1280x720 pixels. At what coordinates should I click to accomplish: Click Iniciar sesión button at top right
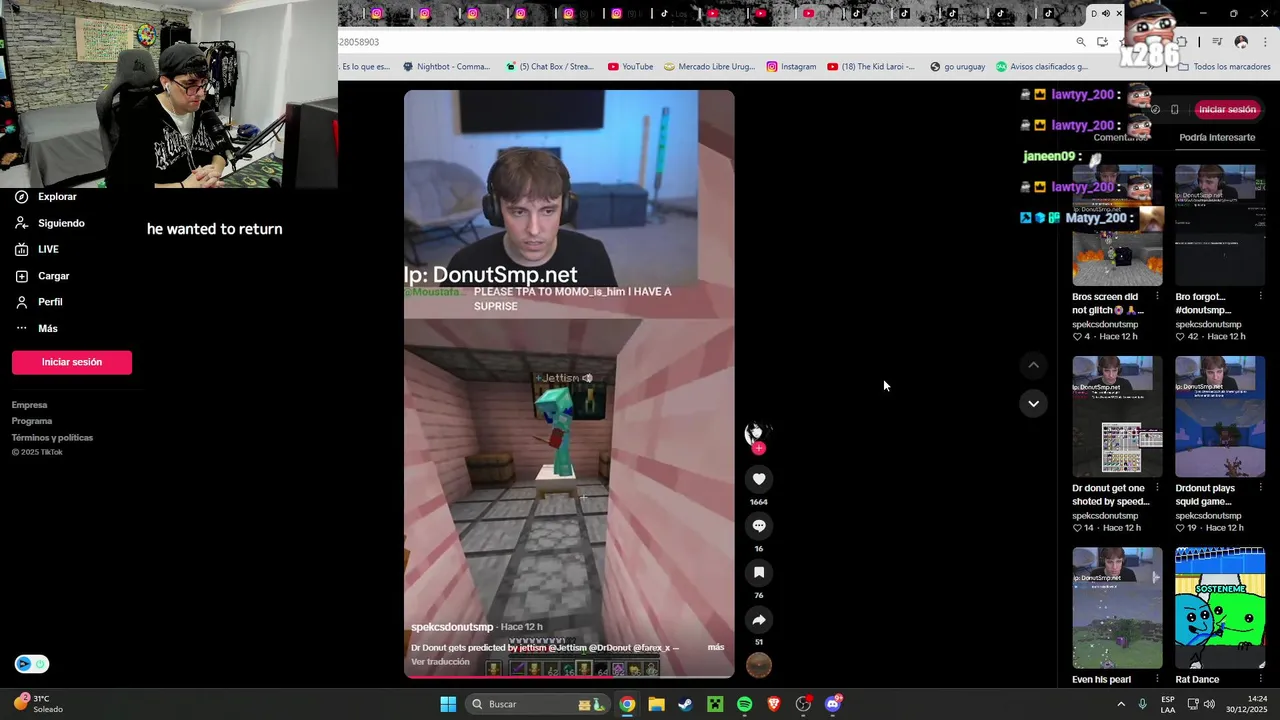coord(1227,109)
